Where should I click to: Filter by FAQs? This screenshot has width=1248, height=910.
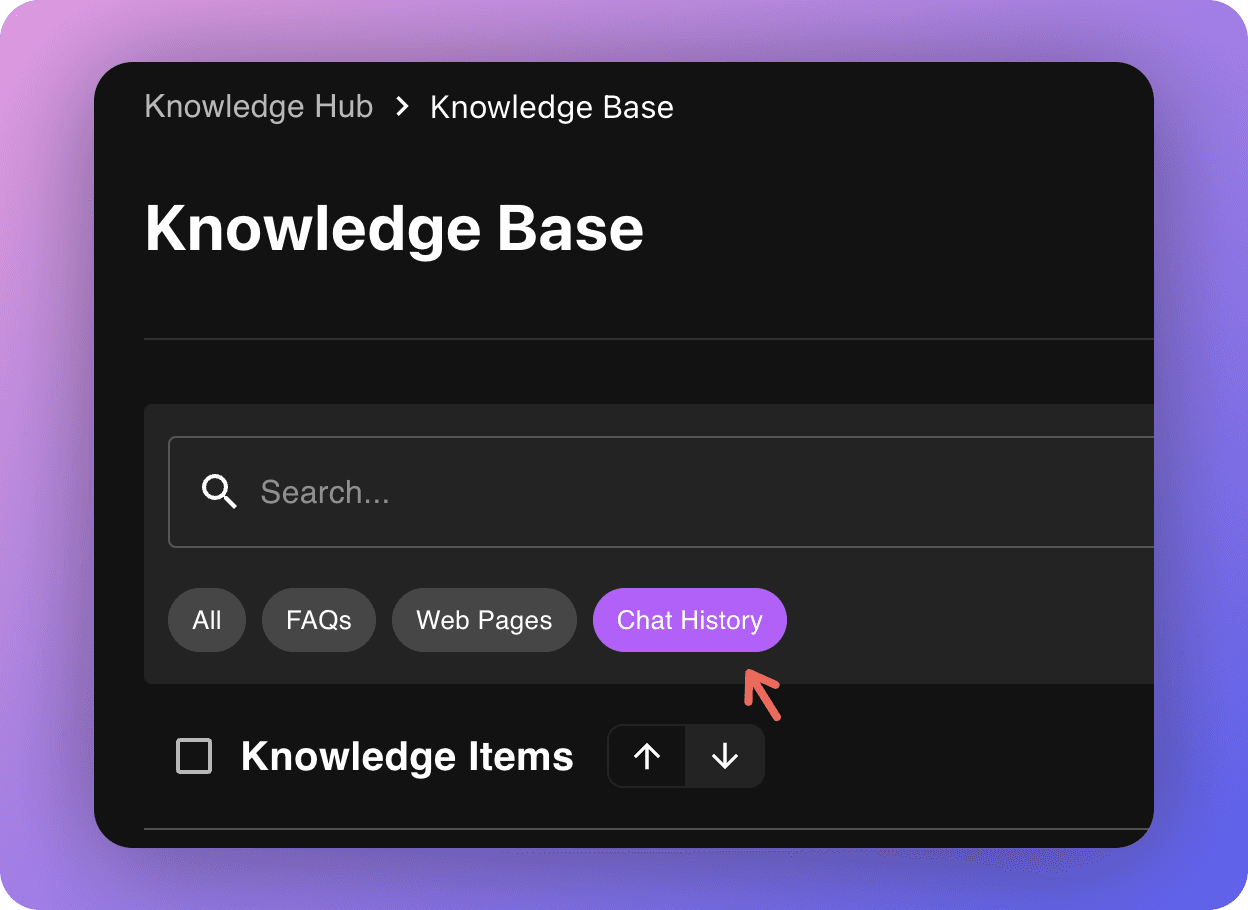[319, 620]
